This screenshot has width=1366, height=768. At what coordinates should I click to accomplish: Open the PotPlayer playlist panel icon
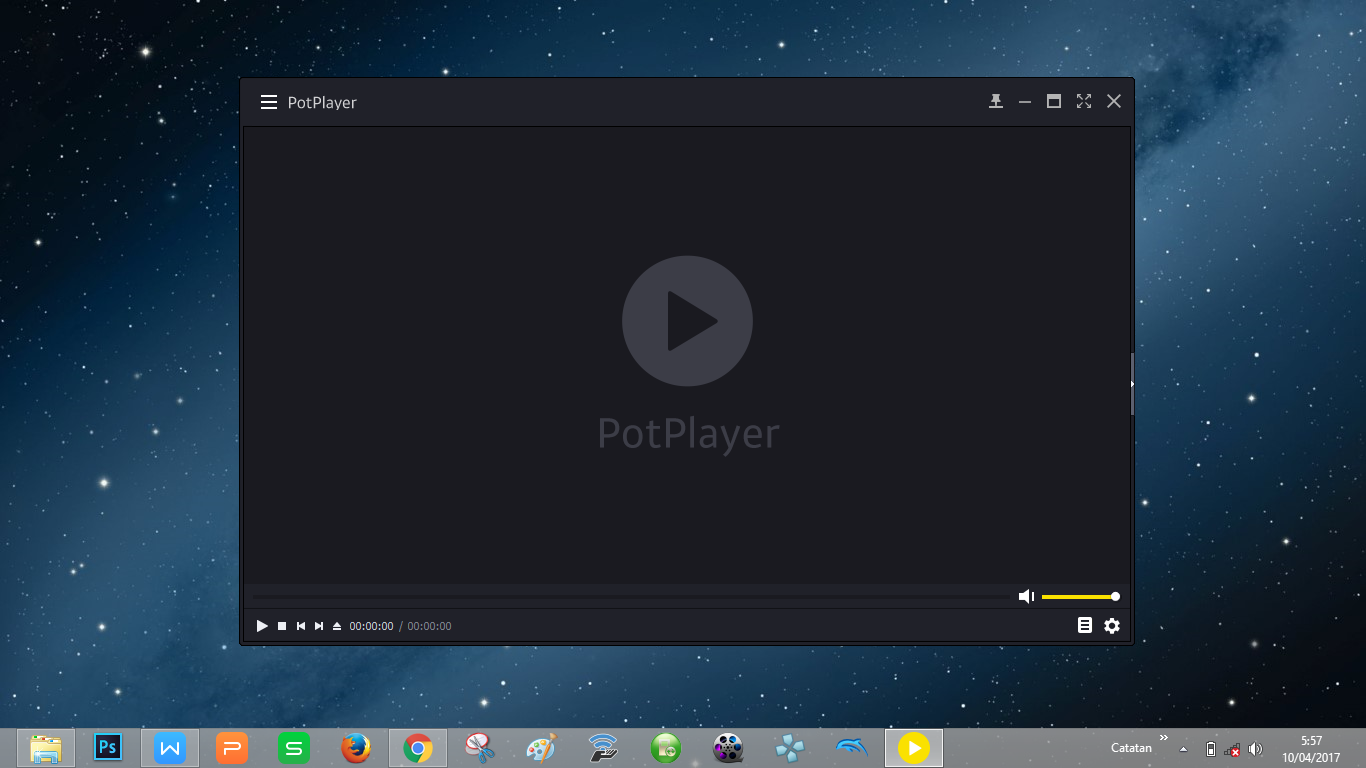coord(1085,625)
